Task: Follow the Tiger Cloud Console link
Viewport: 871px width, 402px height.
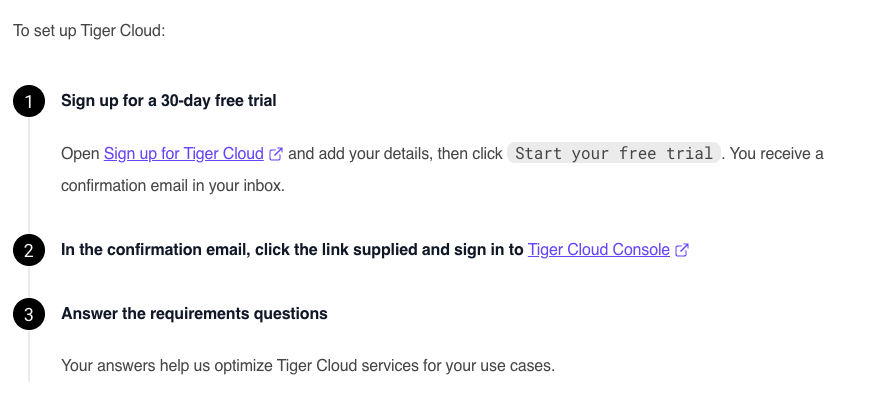Action: click(x=598, y=250)
